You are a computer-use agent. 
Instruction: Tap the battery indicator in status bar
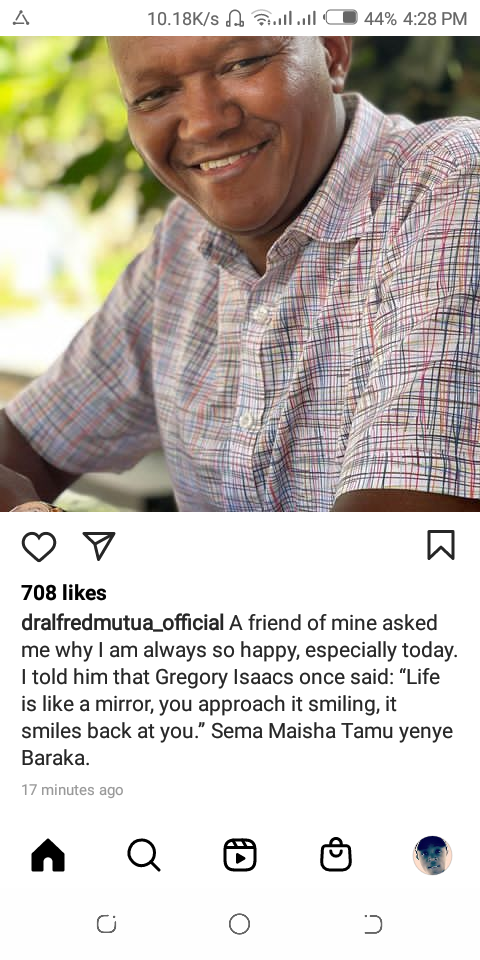341,18
